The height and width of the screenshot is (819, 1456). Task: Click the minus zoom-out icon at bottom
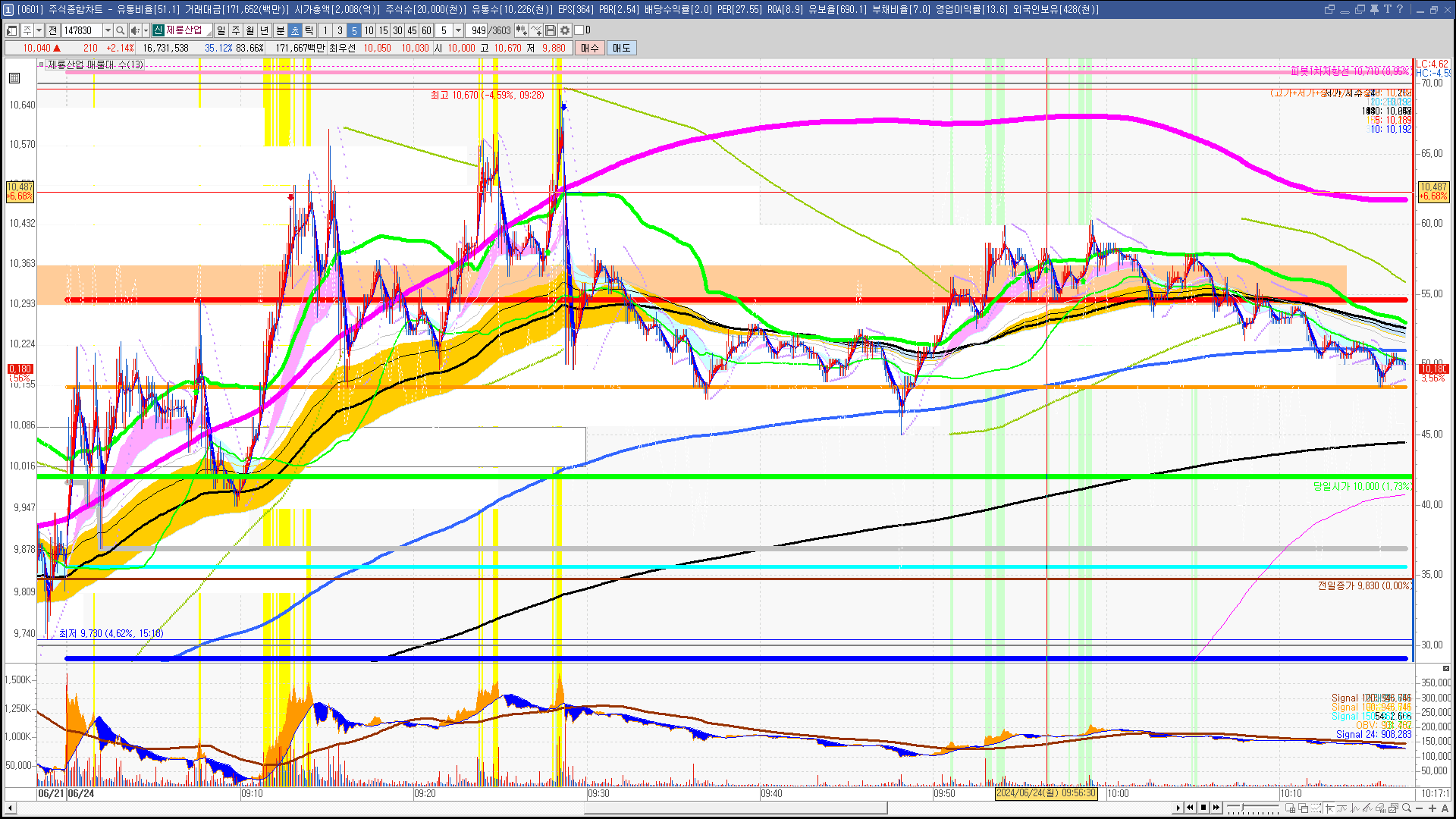coord(1420,808)
